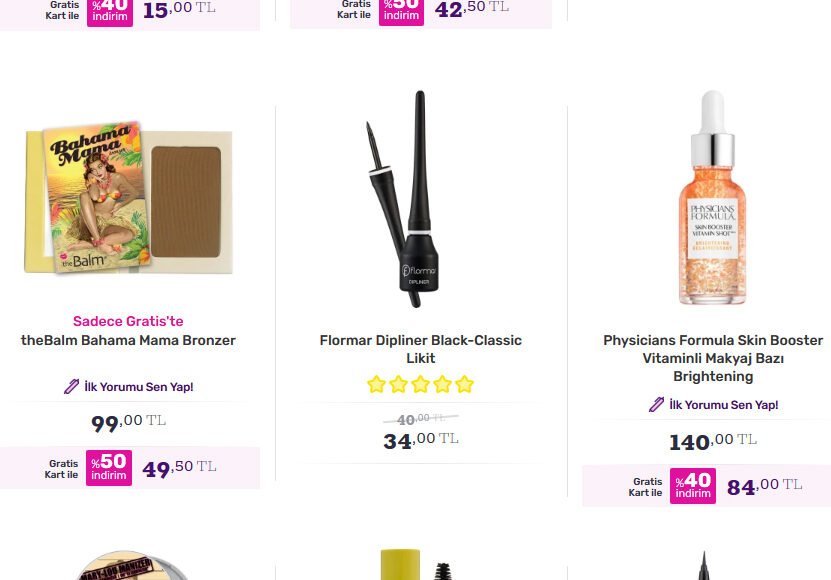Open the Physicians Formula serum bottle image

[712, 198]
